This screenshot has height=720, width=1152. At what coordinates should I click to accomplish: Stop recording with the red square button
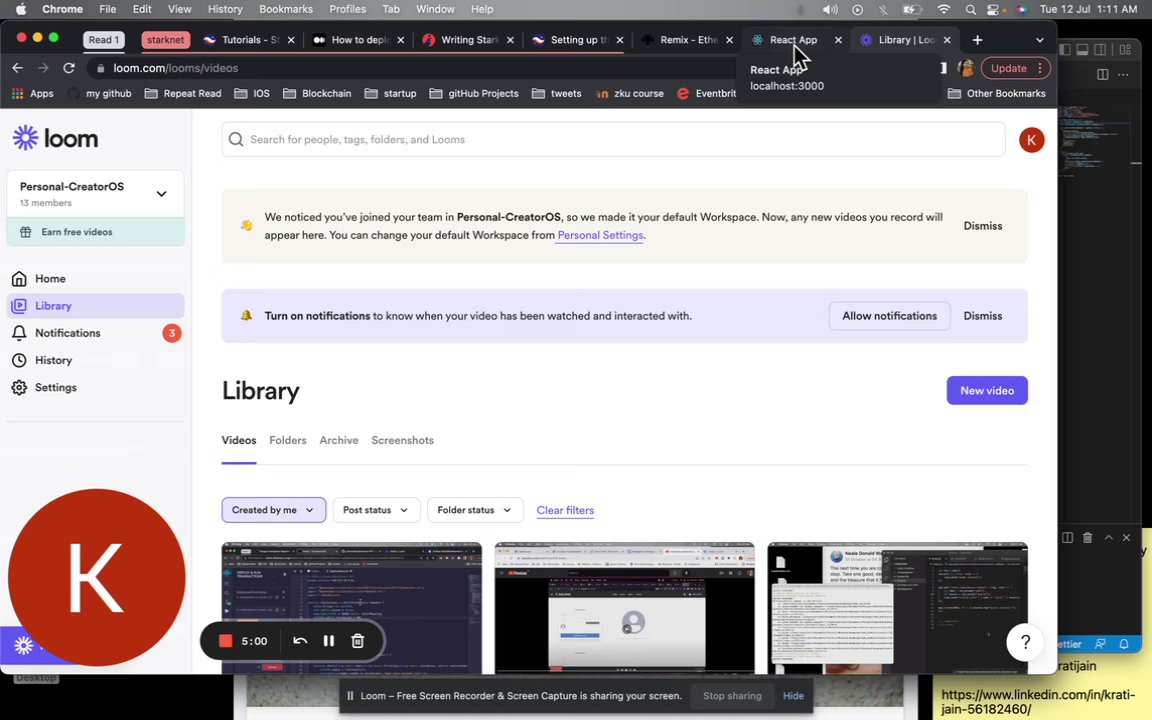[x=226, y=641]
